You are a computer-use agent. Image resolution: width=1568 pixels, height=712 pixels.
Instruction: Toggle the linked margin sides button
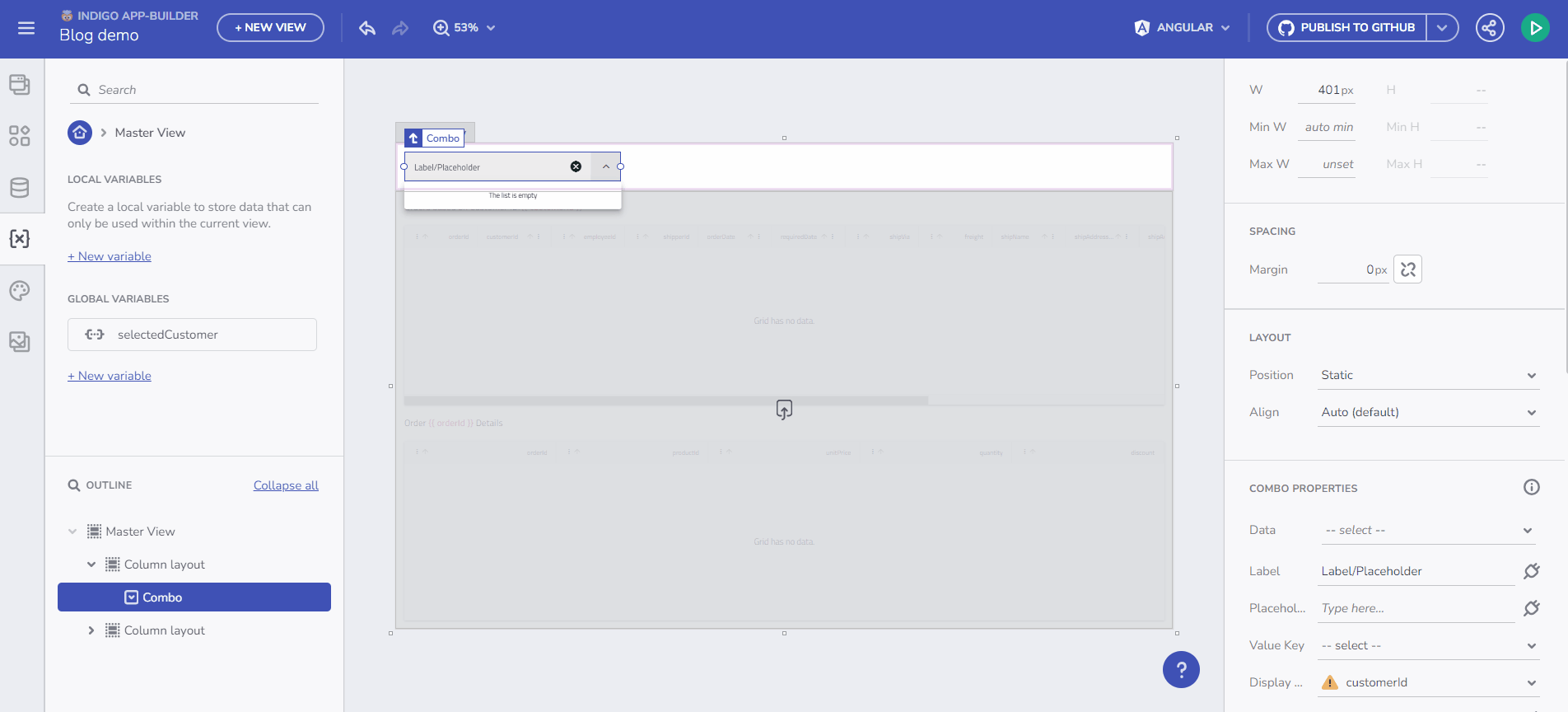[x=1407, y=269]
